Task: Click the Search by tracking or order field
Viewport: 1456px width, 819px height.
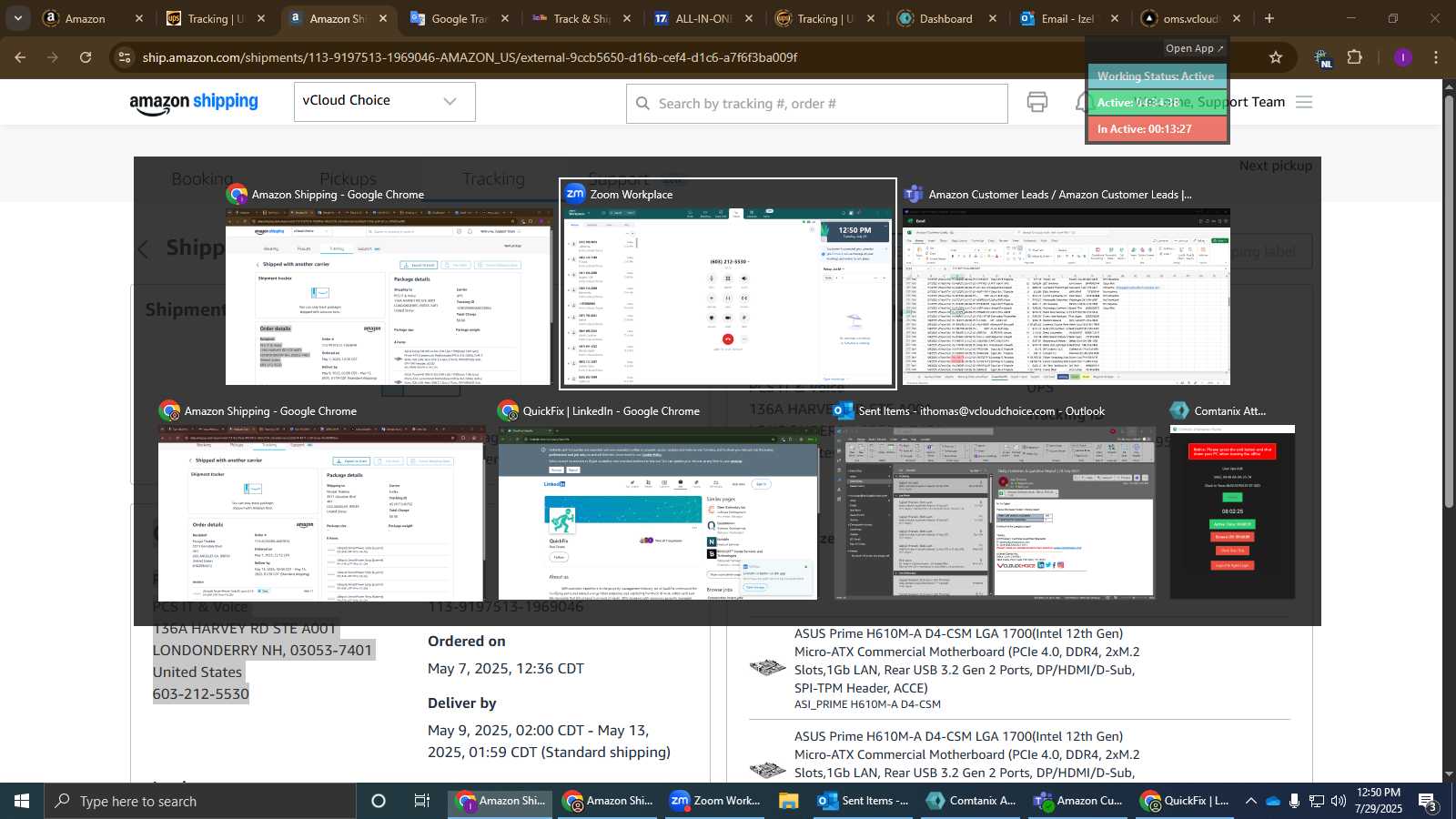Action: [816, 104]
